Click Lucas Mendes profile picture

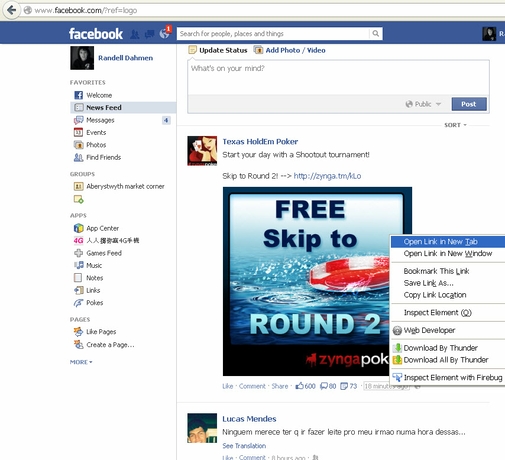[202, 428]
